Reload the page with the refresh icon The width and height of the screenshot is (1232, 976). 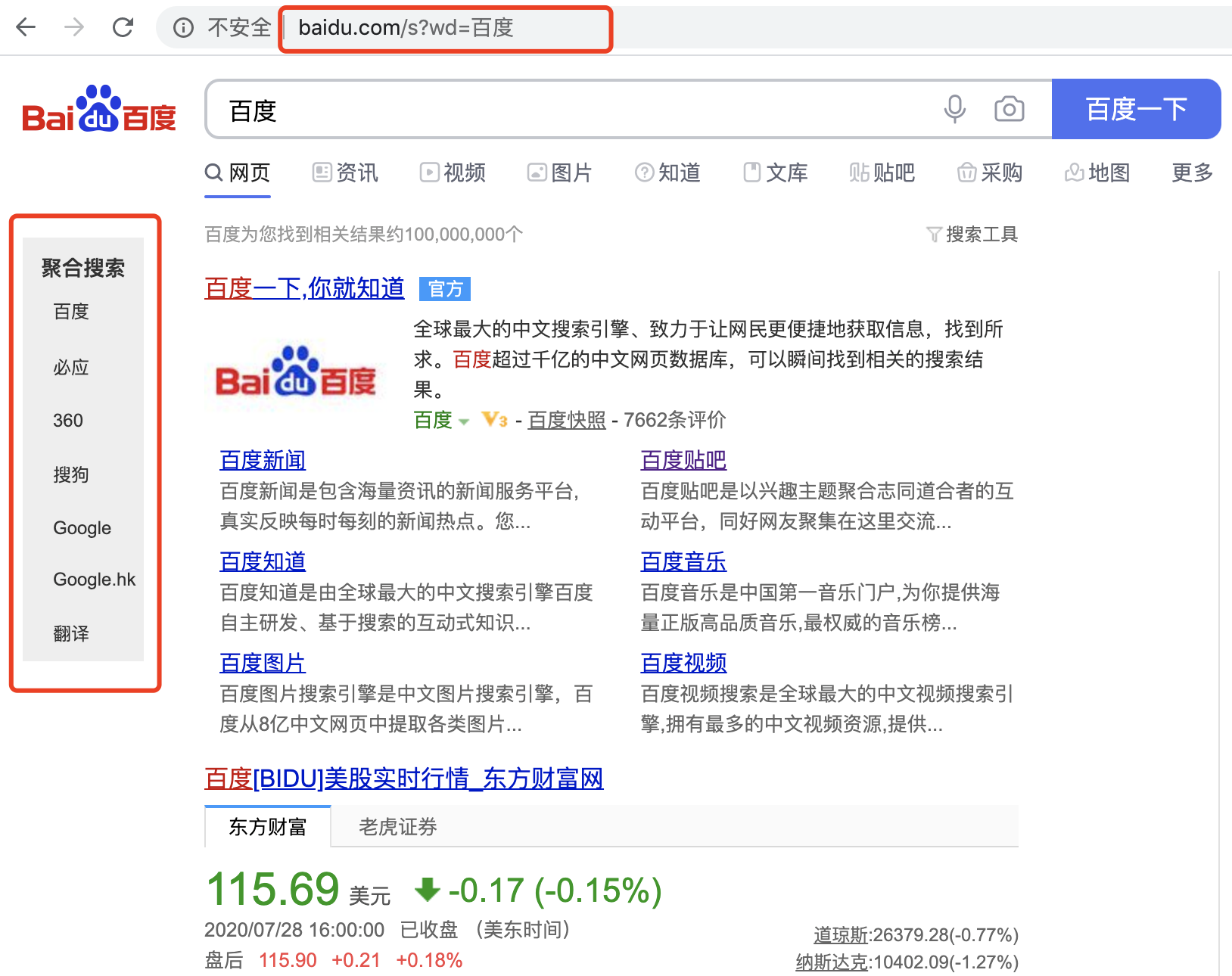coord(123,28)
